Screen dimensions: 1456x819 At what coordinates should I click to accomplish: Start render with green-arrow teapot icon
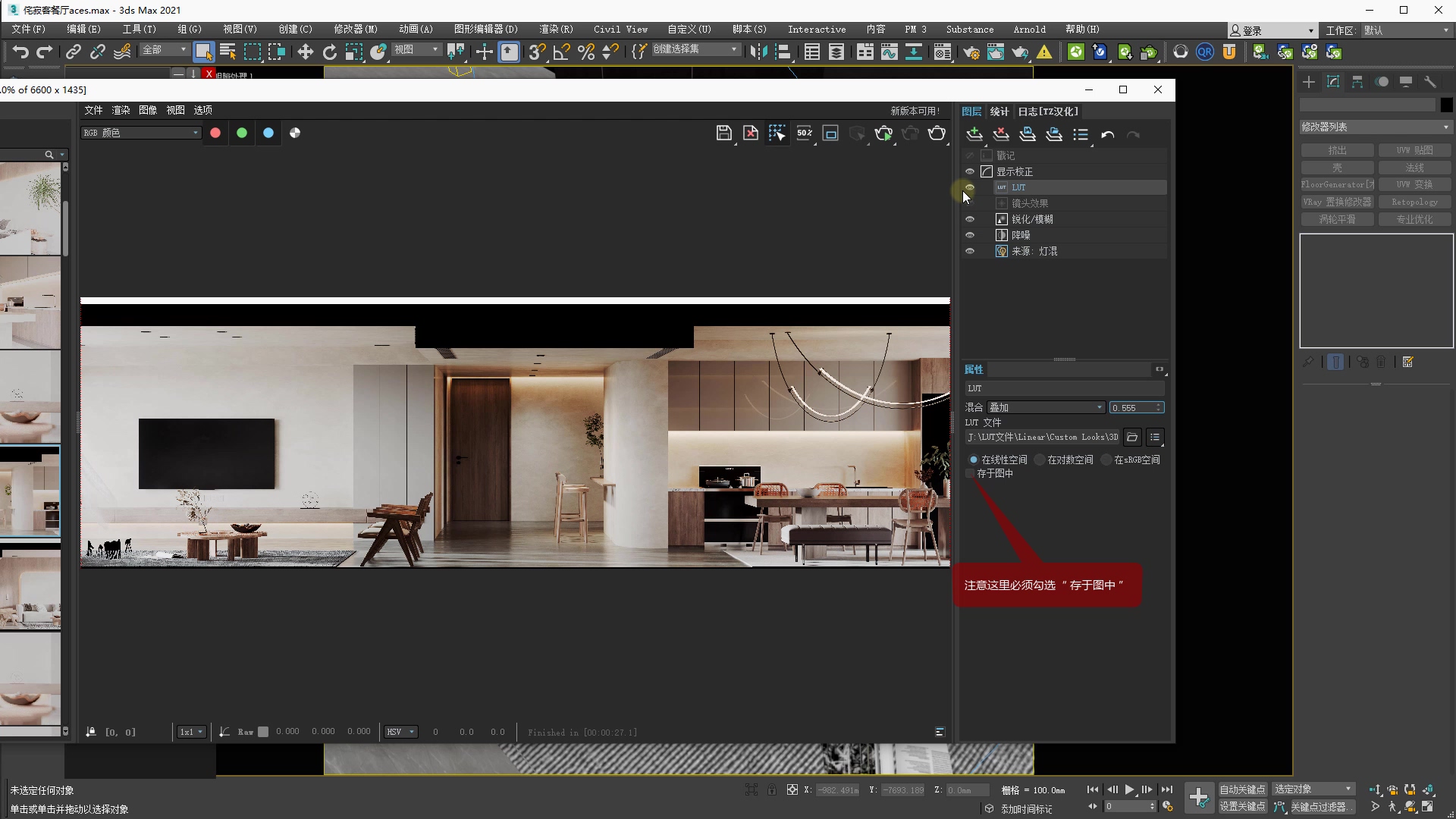pyautogui.click(x=883, y=133)
